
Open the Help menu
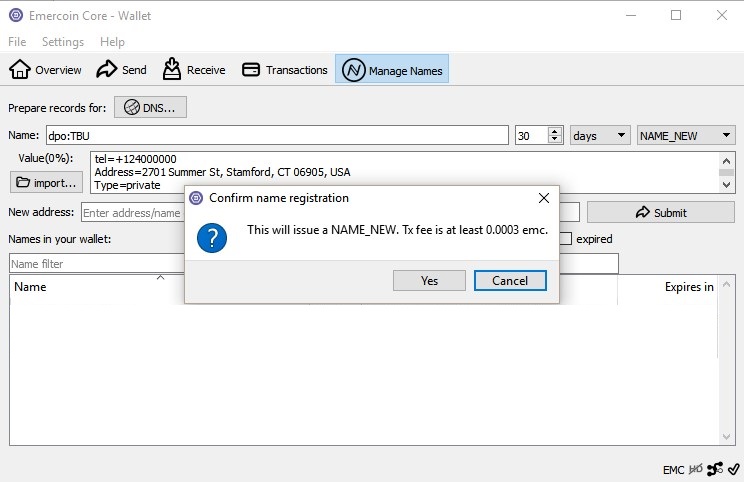[x=112, y=42]
